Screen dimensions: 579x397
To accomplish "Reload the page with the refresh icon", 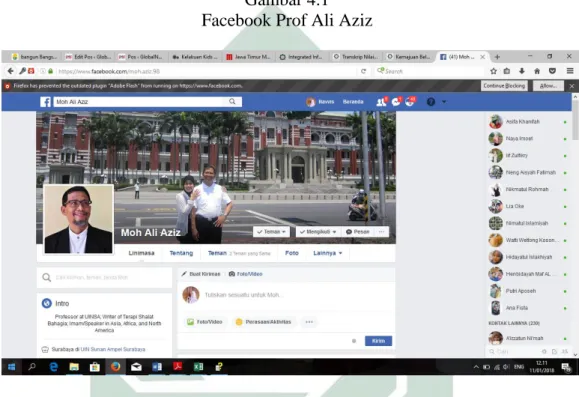I will click(x=363, y=71).
